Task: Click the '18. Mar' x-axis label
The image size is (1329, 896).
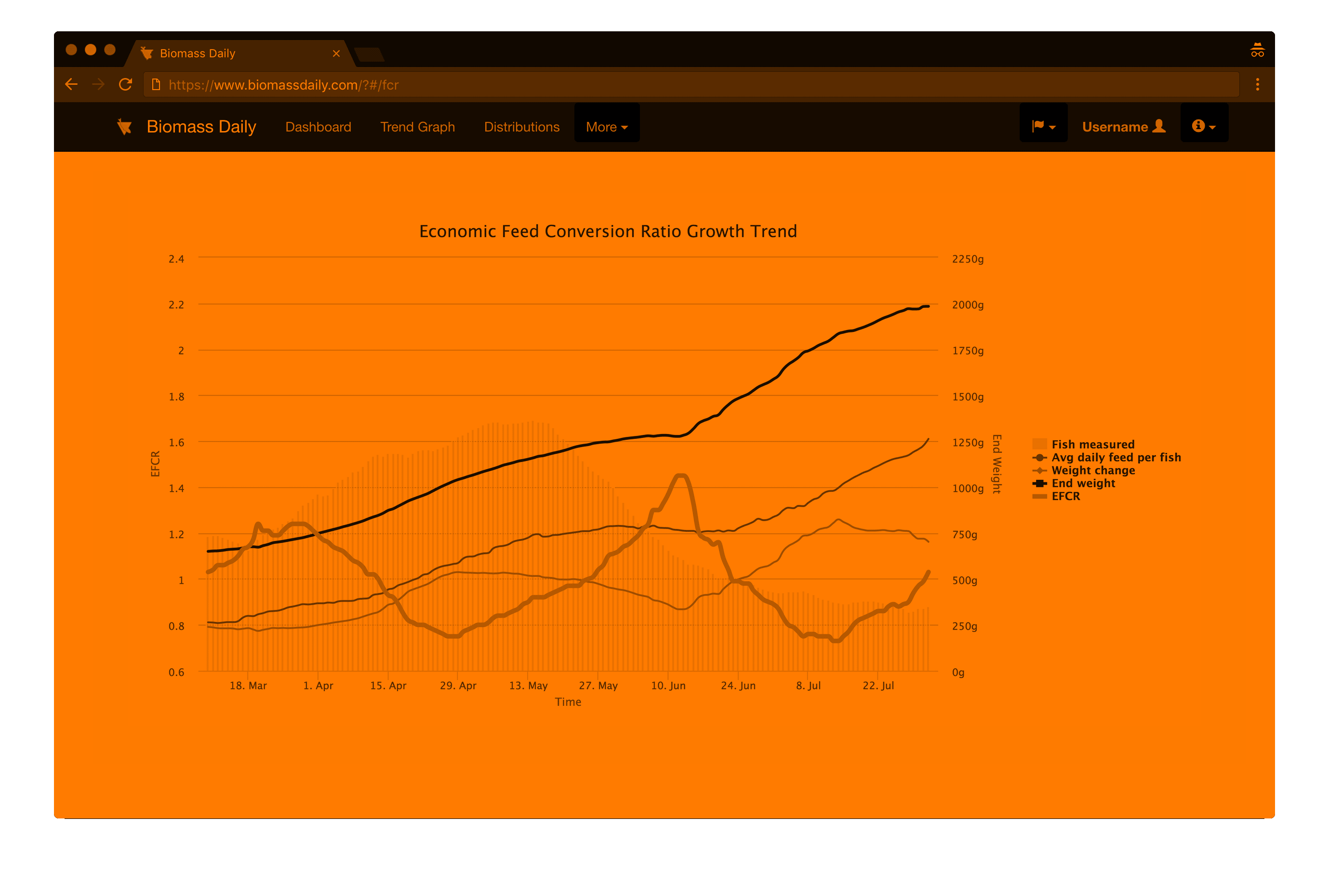Action: pyautogui.click(x=248, y=685)
